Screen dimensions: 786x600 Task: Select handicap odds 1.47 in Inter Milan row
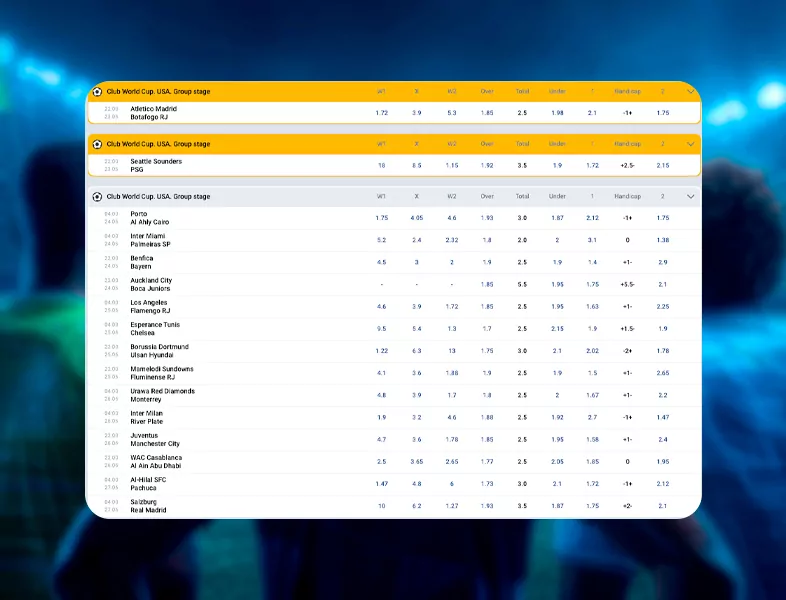click(x=663, y=417)
